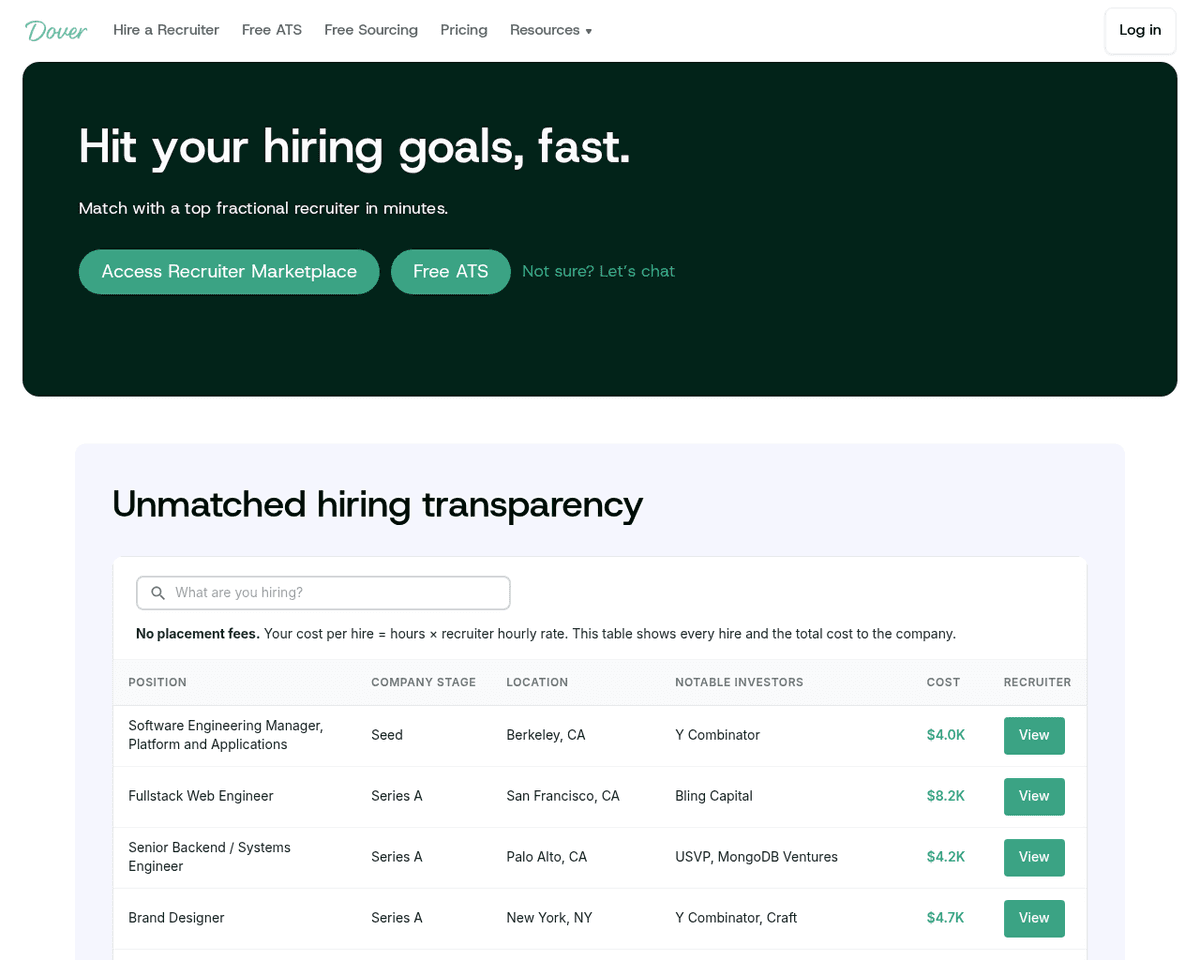Go to Free ATS nav link
Image resolution: width=1200 pixels, height=960 pixels.
272,30
